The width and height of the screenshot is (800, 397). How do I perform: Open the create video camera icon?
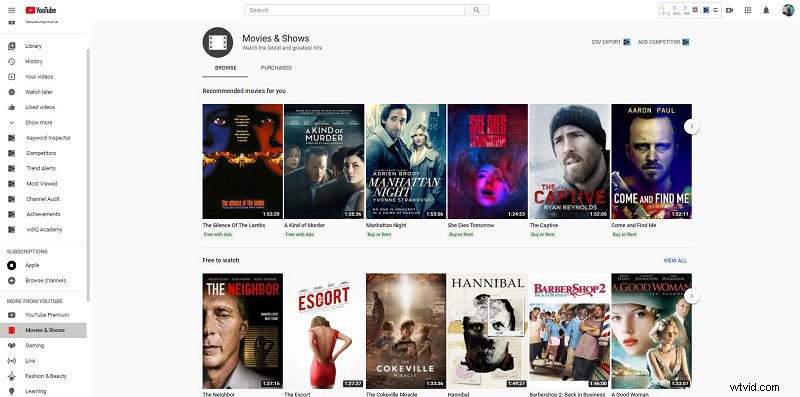[730, 10]
